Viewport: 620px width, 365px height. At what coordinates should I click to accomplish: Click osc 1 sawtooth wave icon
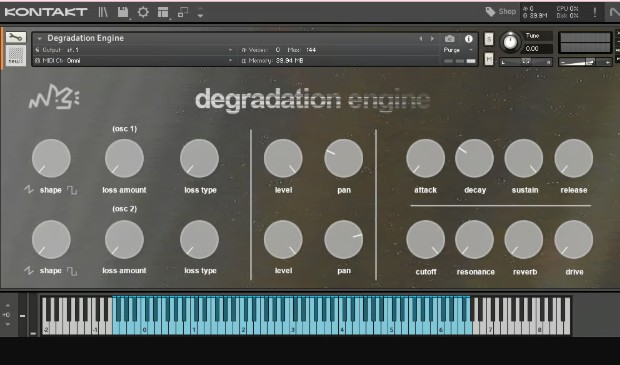[29, 189]
